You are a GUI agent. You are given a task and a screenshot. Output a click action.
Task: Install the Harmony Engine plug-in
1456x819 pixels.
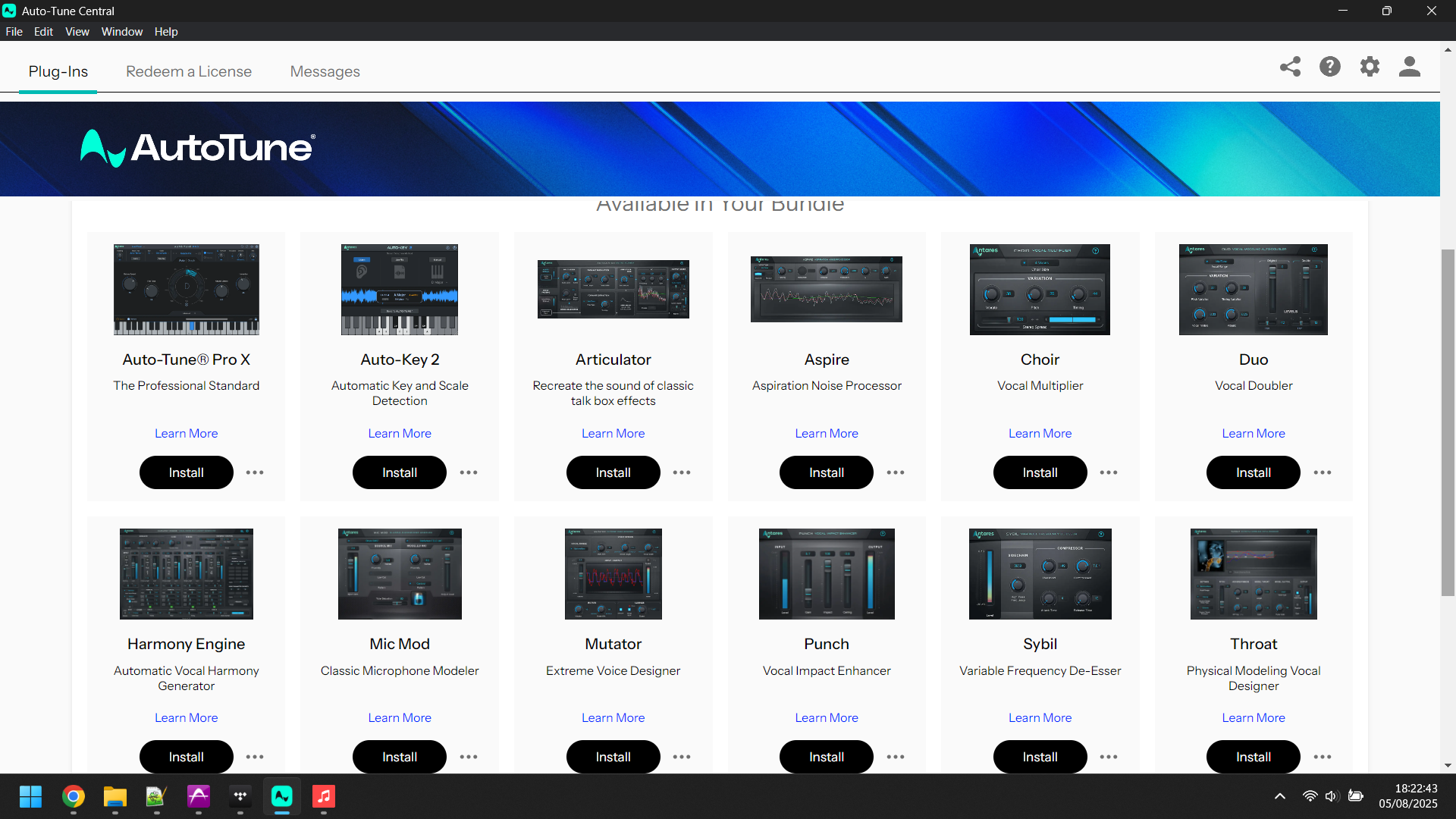pos(187,757)
